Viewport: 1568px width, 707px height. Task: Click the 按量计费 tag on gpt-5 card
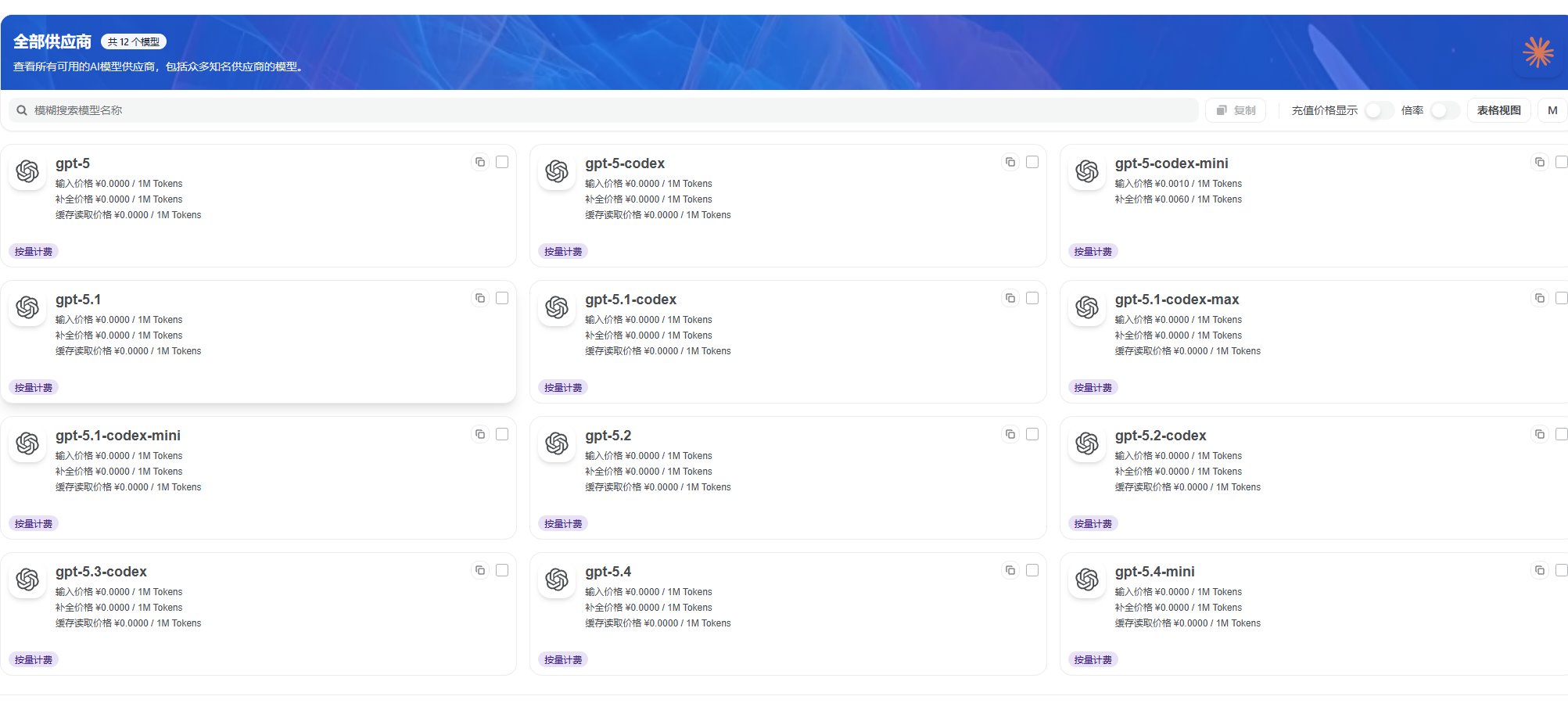click(34, 252)
